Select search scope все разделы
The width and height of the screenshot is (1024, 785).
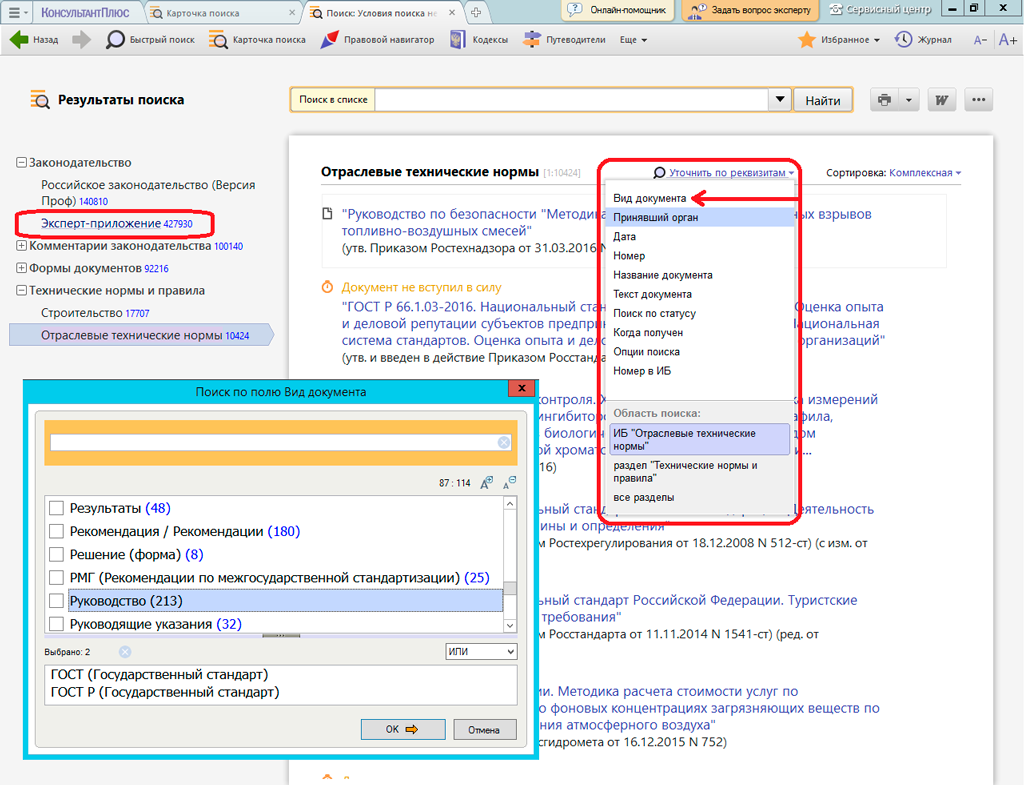click(643, 498)
